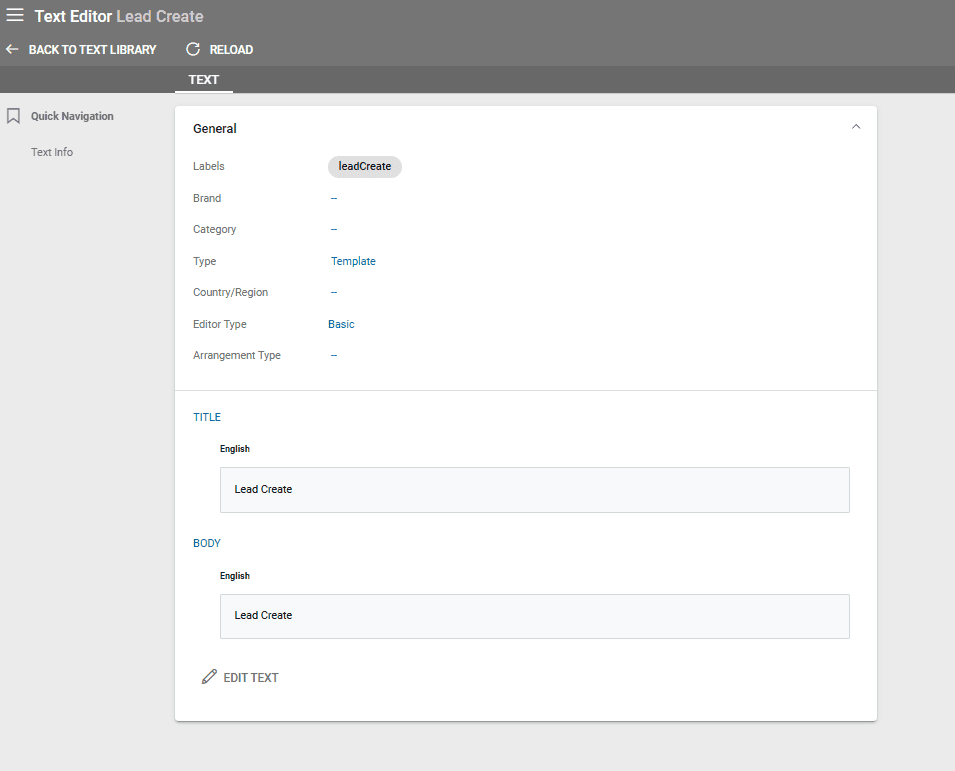955x771 pixels.
Task: Click the English title field
Action: coord(534,490)
